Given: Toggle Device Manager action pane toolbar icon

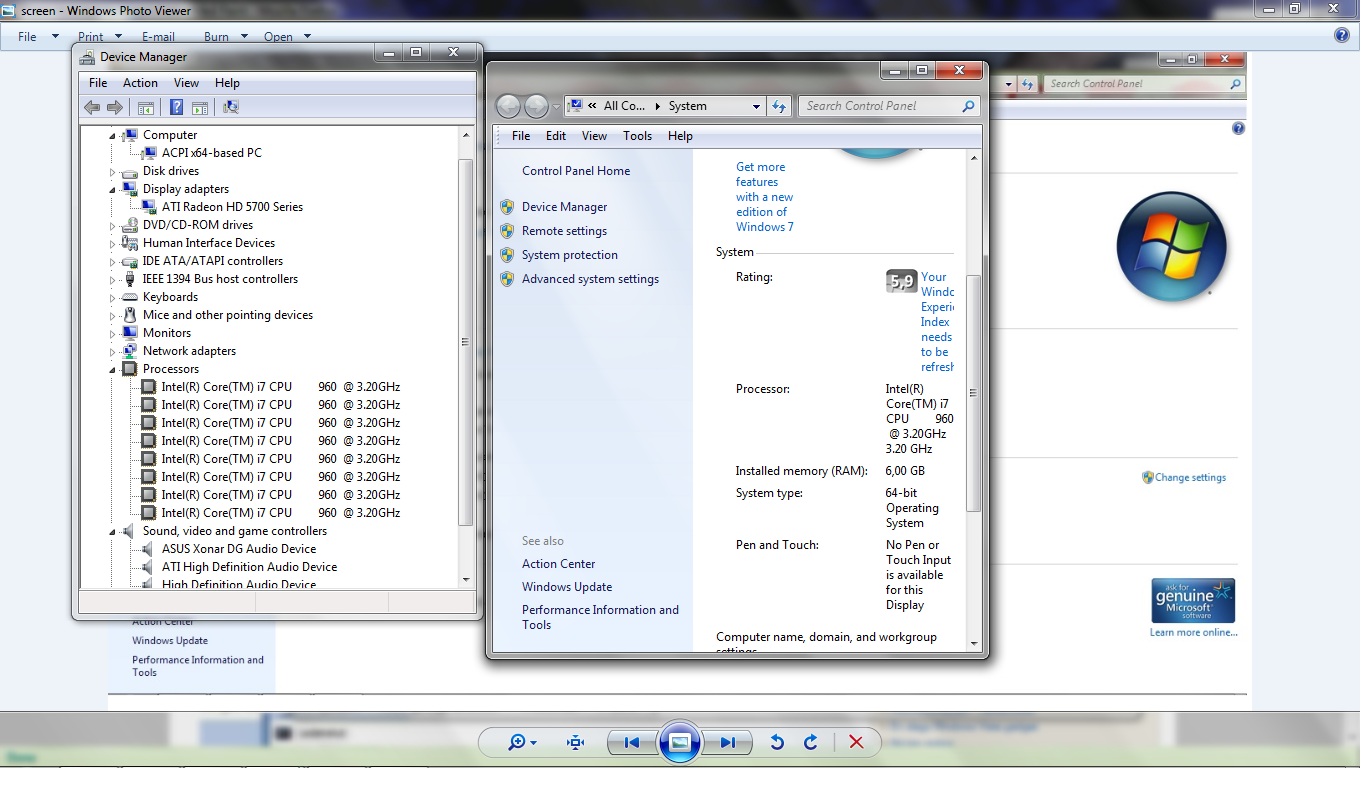Looking at the screenshot, I should (199, 107).
